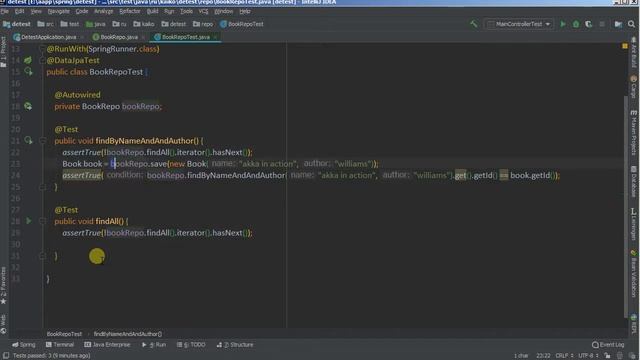The image size is (640, 360).
Task: Close the BookRepoTest.java tab
Action: (215, 37)
